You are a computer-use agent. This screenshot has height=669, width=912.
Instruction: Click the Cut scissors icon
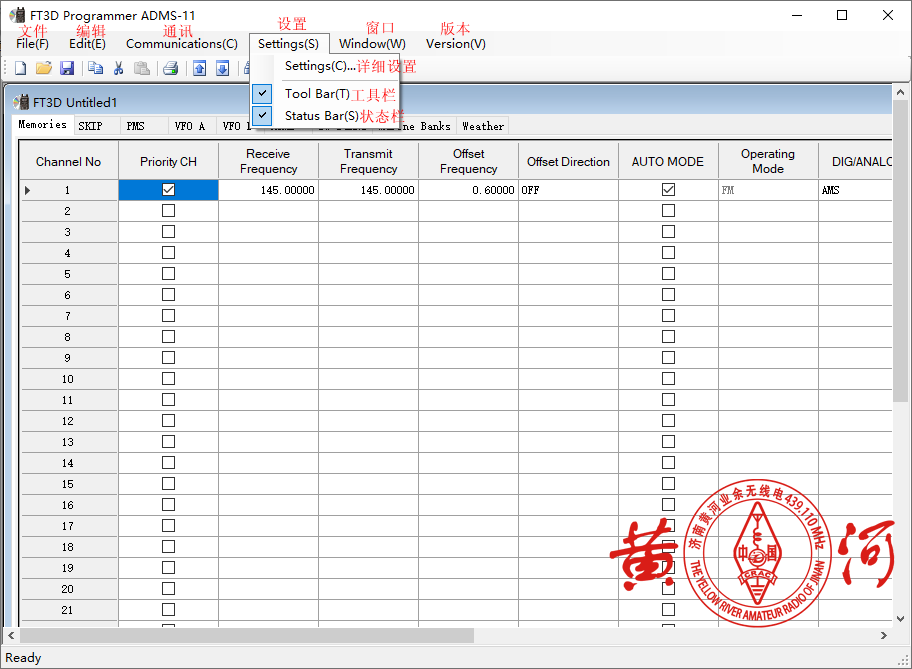tap(118, 68)
